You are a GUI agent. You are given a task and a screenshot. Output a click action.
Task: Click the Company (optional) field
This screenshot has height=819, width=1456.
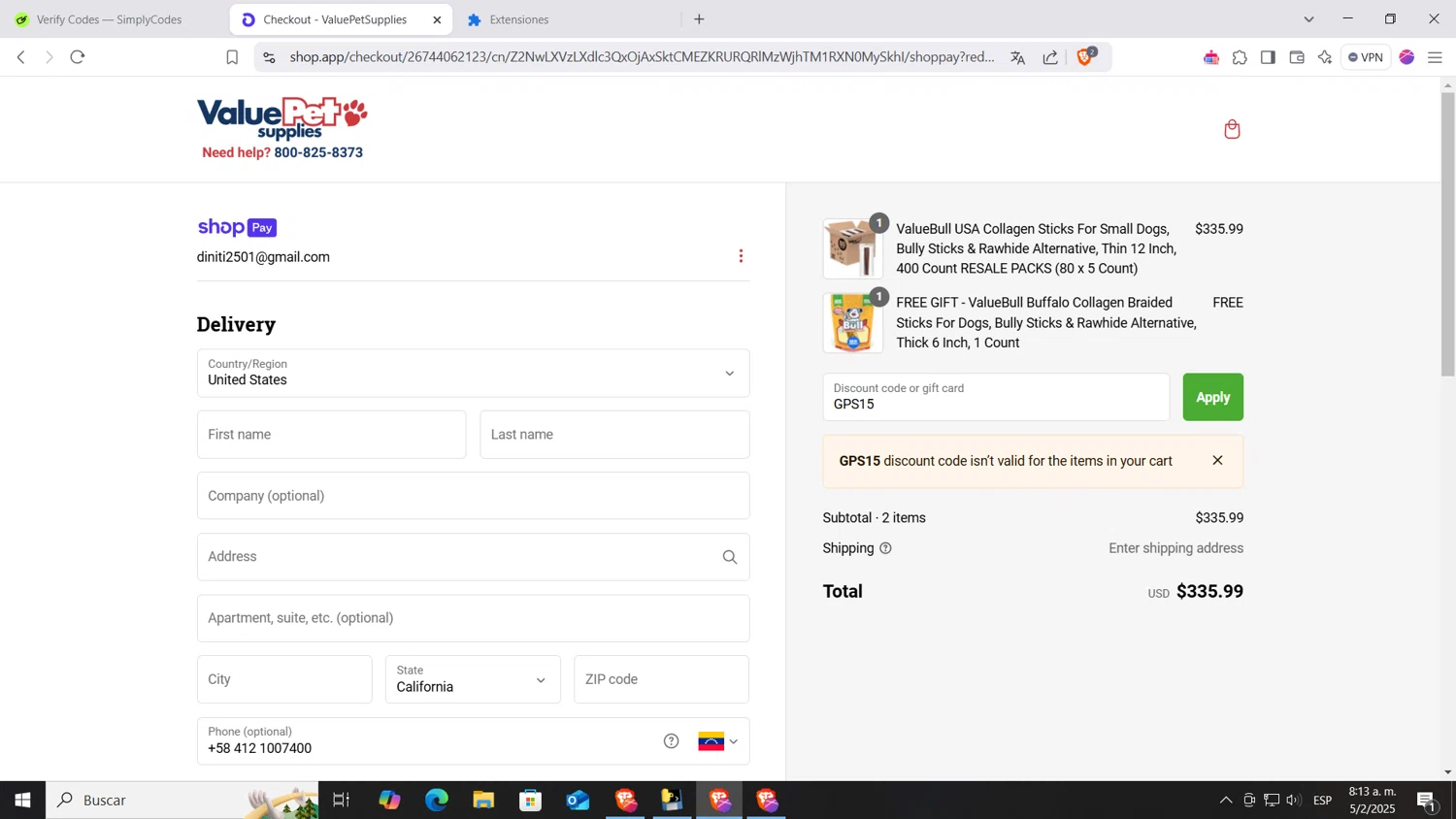click(x=473, y=496)
